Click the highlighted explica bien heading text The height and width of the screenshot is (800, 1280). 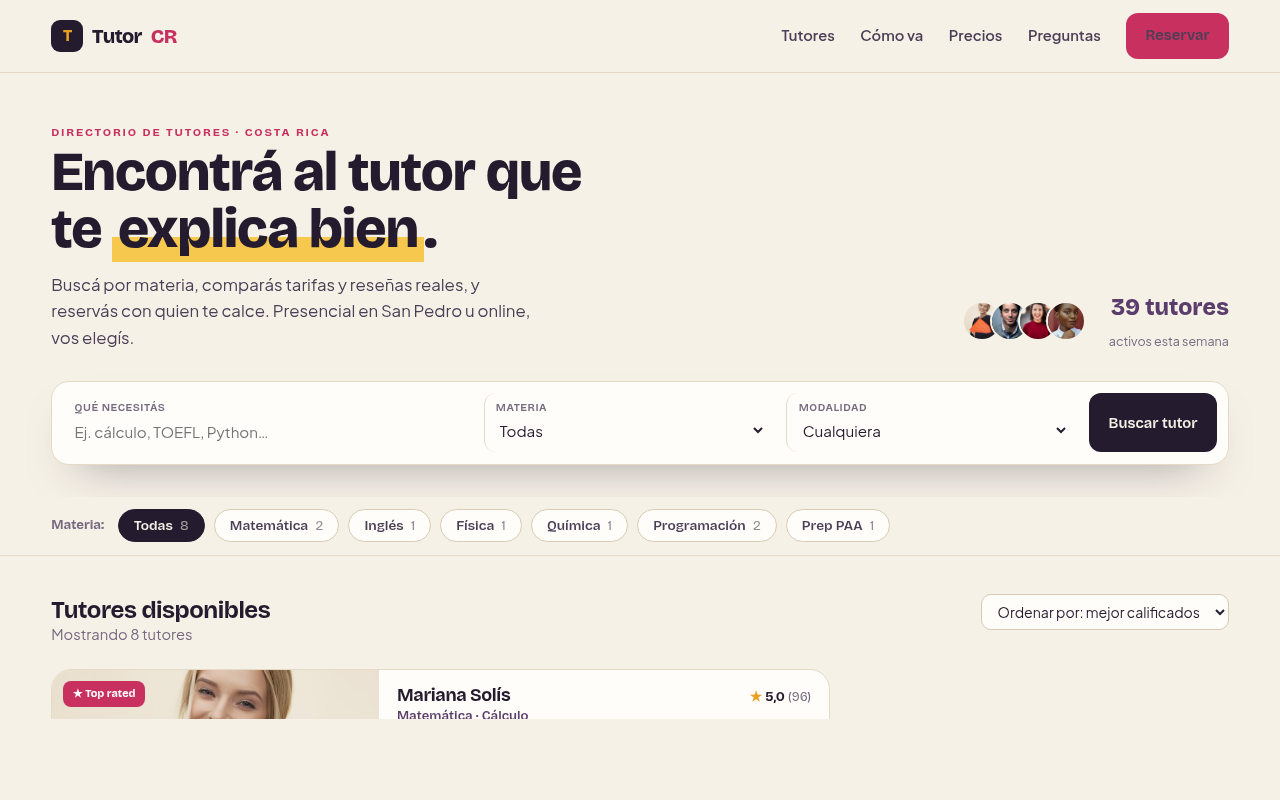tap(268, 229)
